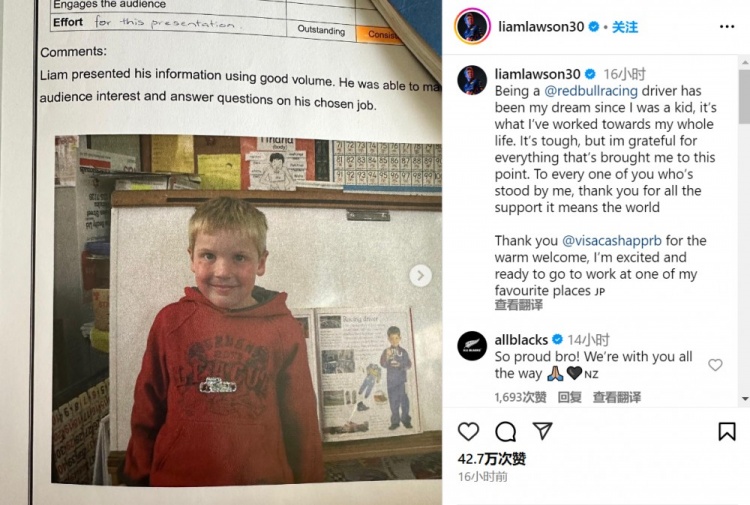Open the three-dot more options menu
The width and height of the screenshot is (750, 505).
click(x=727, y=27)
